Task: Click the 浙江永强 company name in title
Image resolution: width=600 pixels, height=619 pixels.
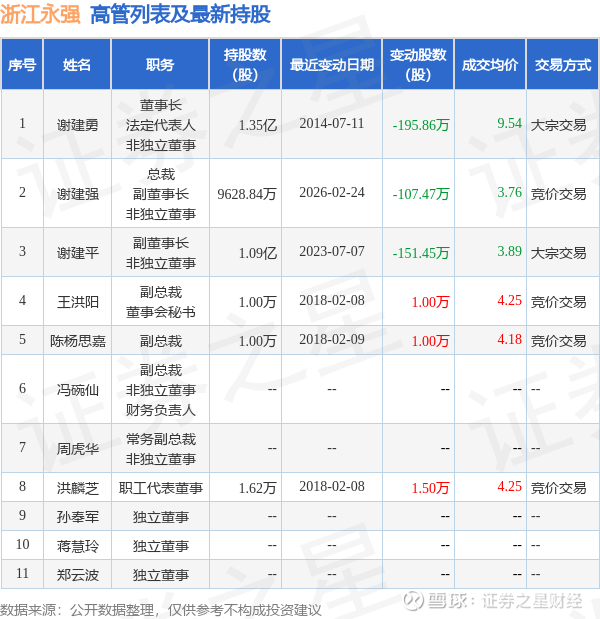Action: point(40,15)
